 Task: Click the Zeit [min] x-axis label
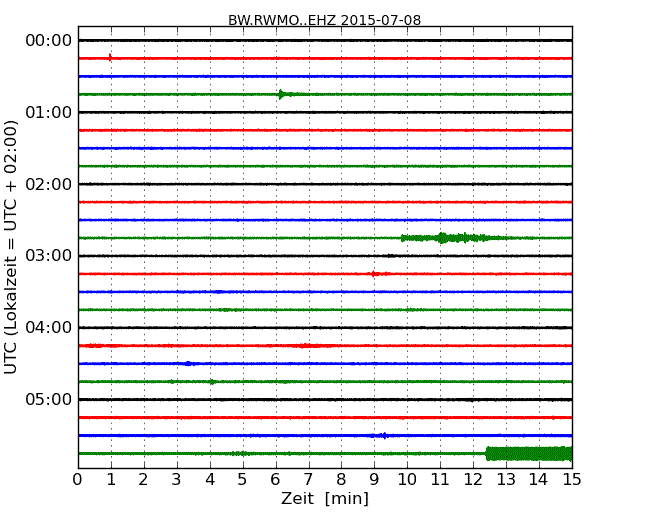click(x=325, y=498)
